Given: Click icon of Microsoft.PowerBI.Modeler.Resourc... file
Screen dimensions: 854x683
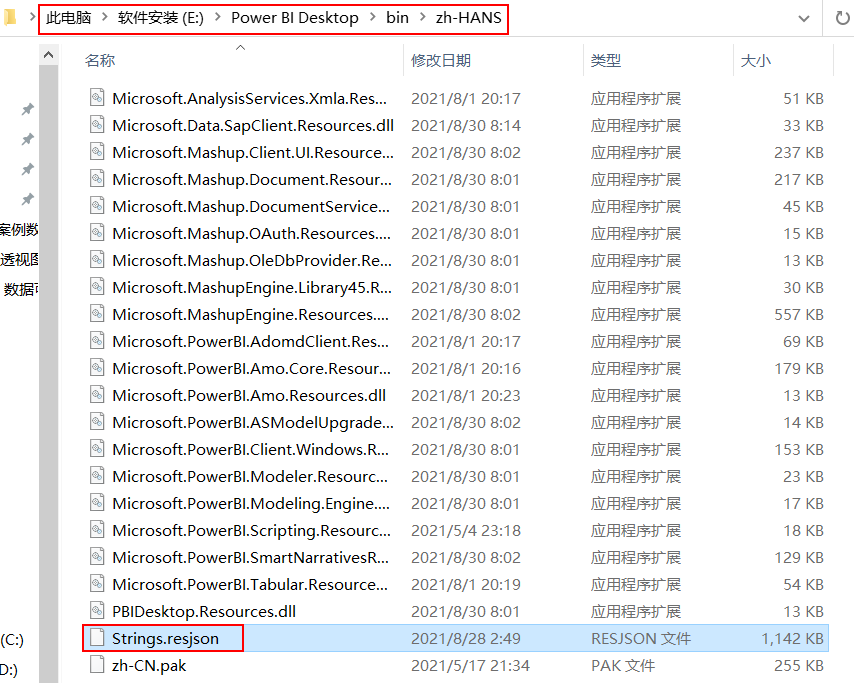Looking at the screenshot, I should (x=97, y=475).
